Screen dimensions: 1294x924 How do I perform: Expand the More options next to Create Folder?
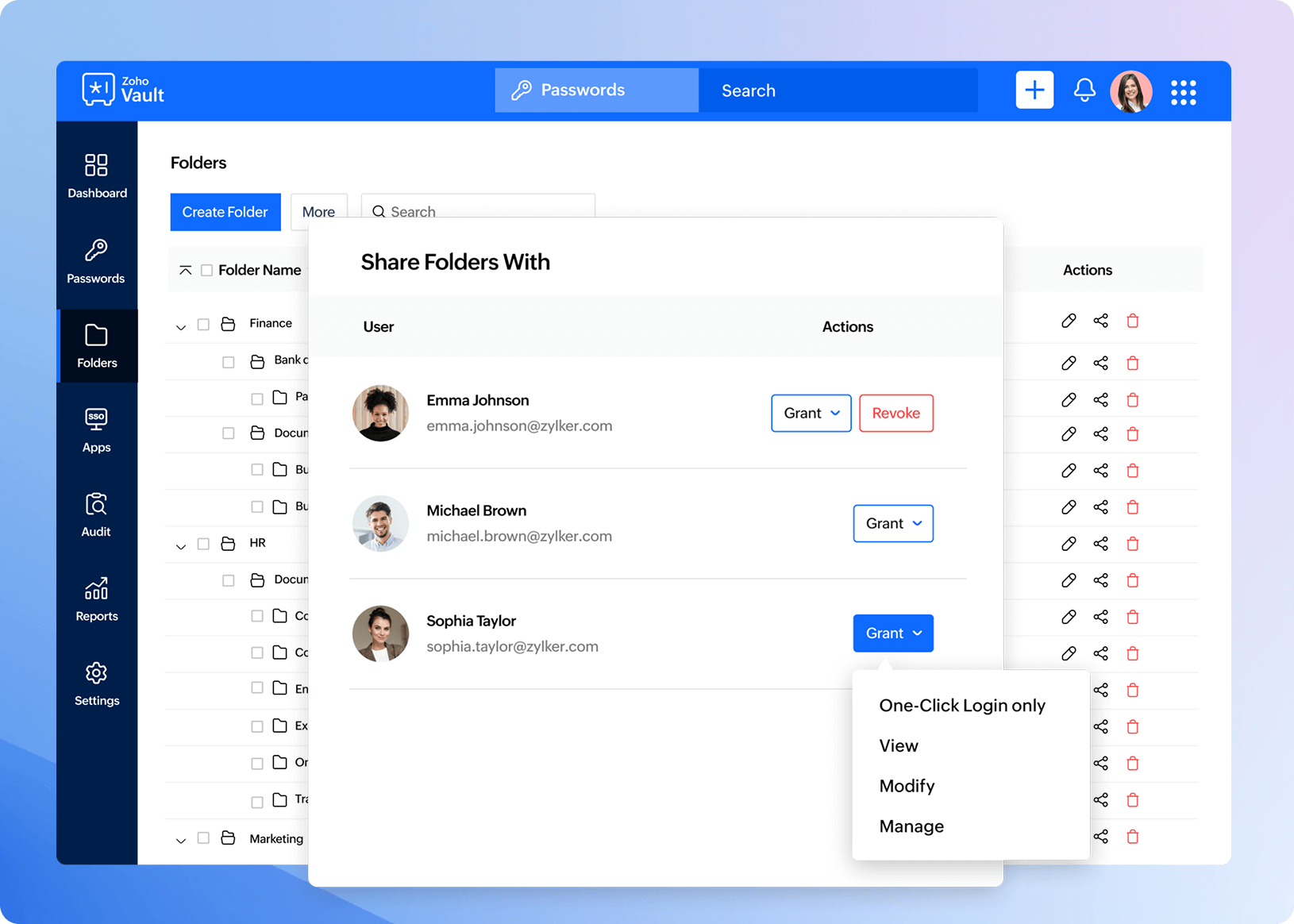click(318, 211)
